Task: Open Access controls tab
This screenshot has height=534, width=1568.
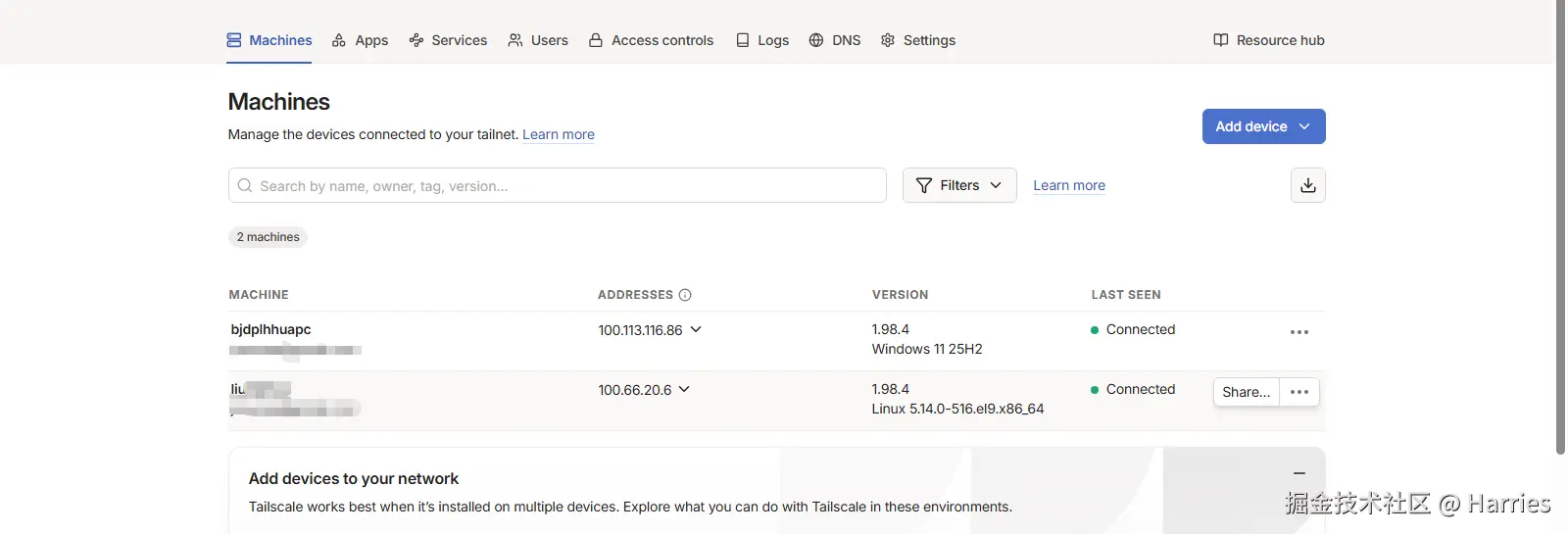Action: [x=651, y=40]
